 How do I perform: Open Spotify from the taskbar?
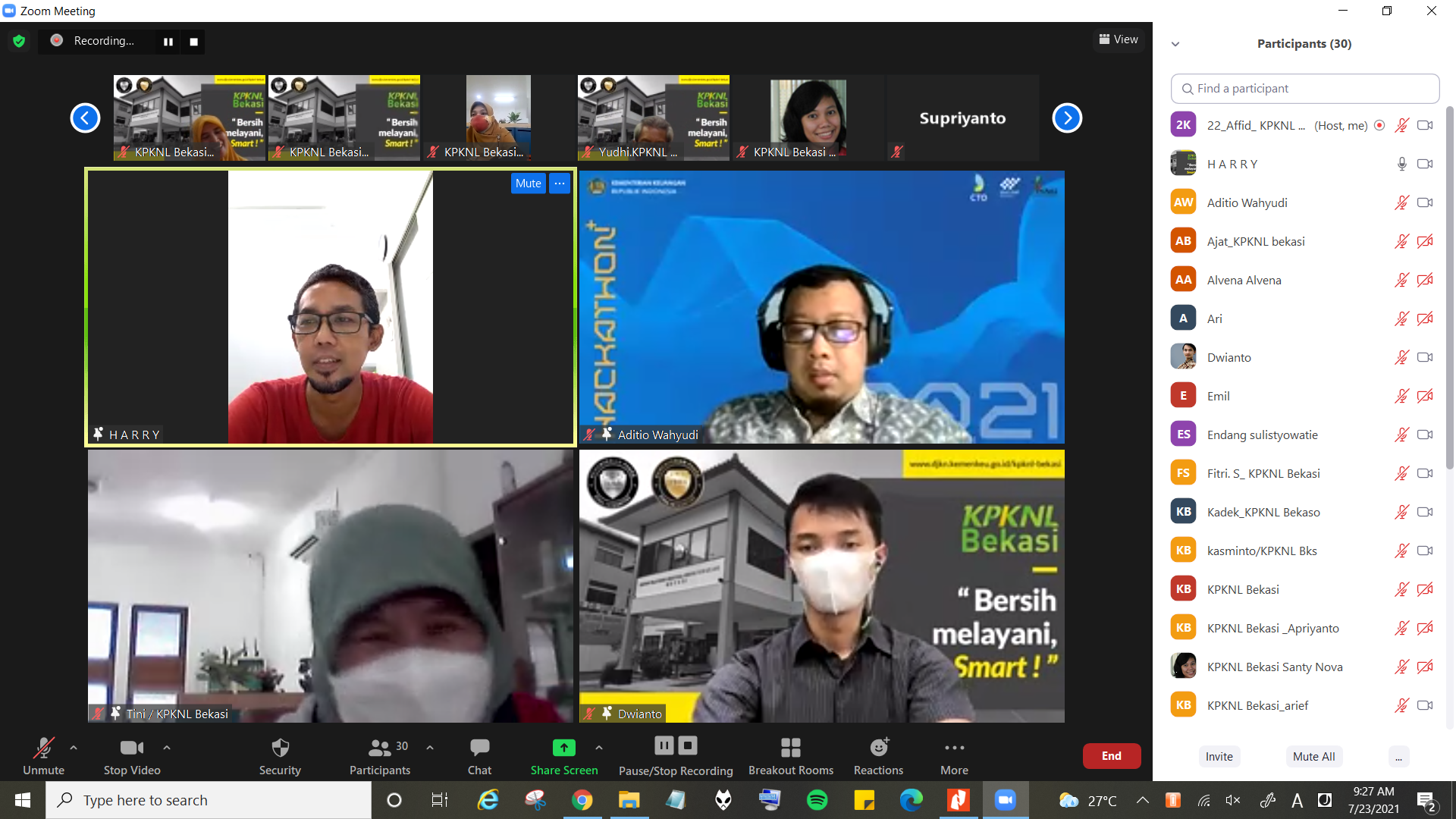click(817, 800)
